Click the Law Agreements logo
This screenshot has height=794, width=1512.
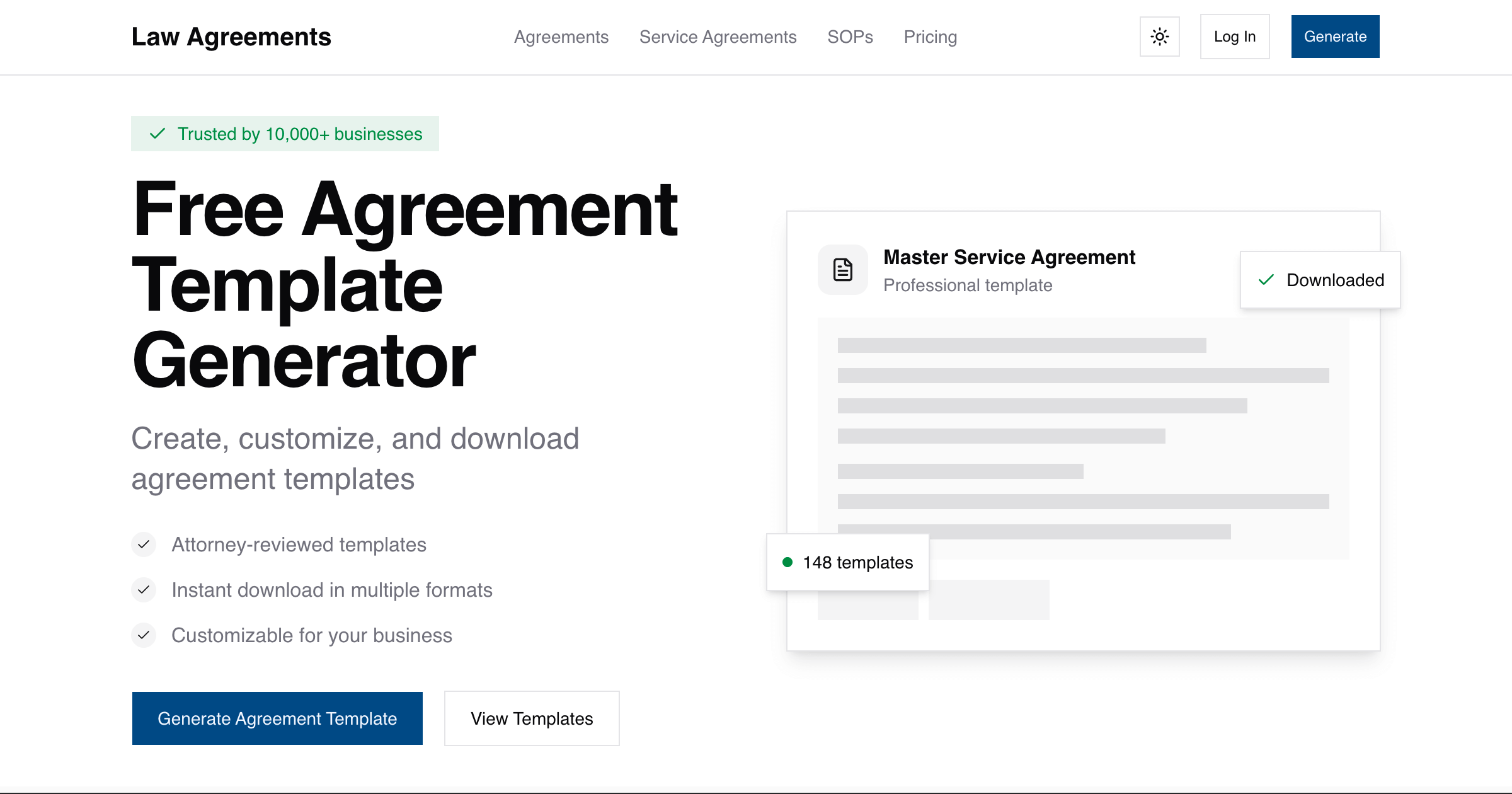pyautogui.click(x=231, y=37)
